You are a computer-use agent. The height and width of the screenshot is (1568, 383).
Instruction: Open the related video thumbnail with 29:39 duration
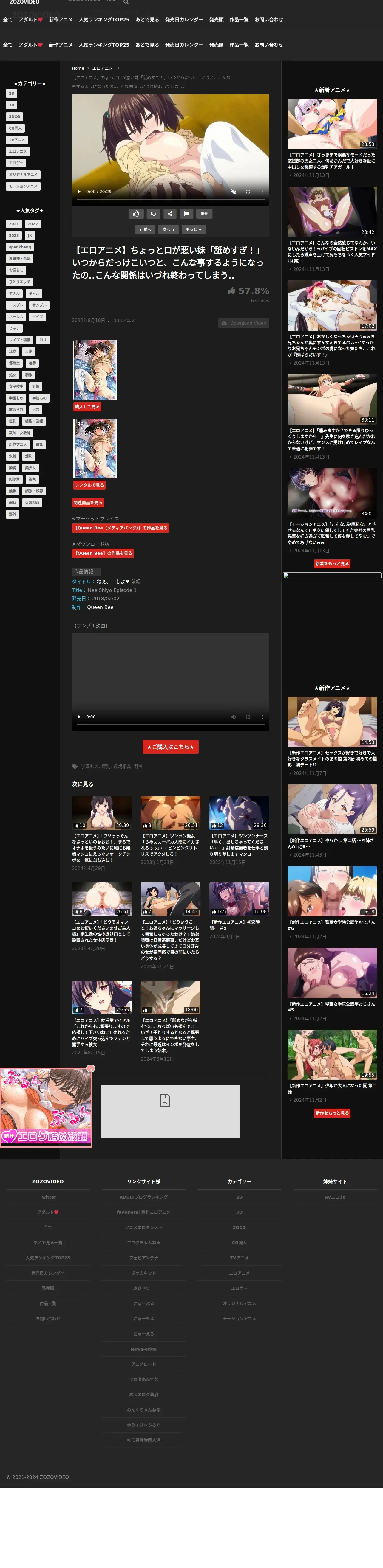coord(102,813)
